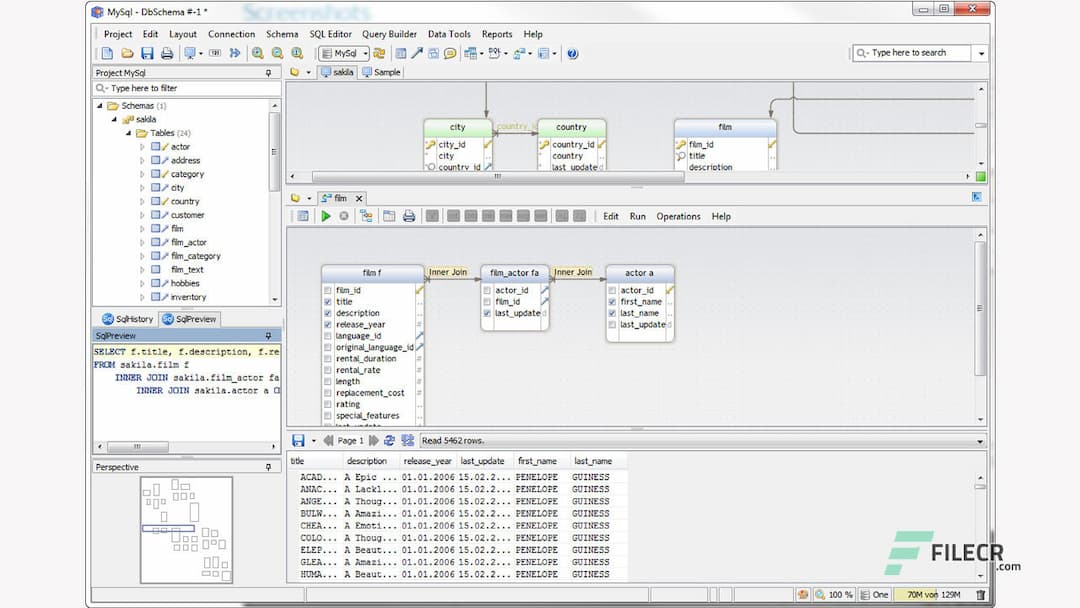Click the Inner Join label between film and film_actor
This screenshot has height=608, width=1080.
click(449, 271)
